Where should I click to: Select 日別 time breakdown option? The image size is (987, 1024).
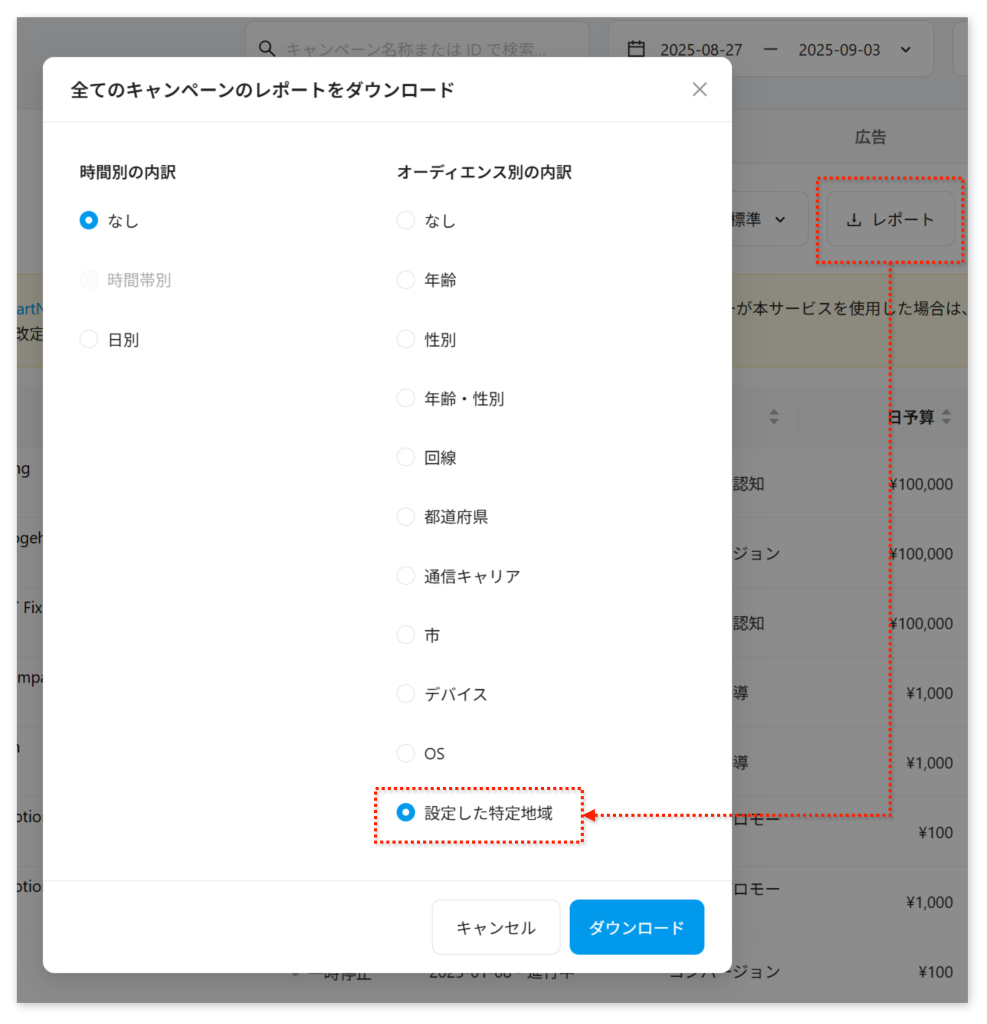(x=89, y=340)
